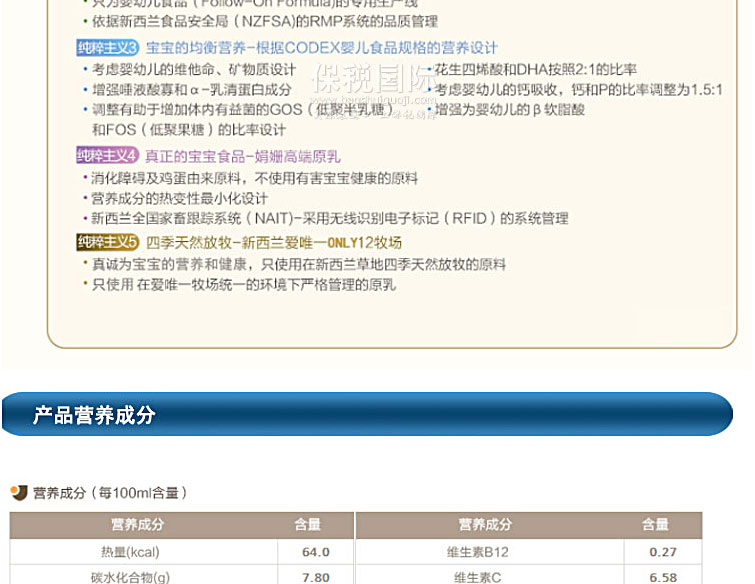Click the blue 纯粹主义3 badge

tap(108, 48)
